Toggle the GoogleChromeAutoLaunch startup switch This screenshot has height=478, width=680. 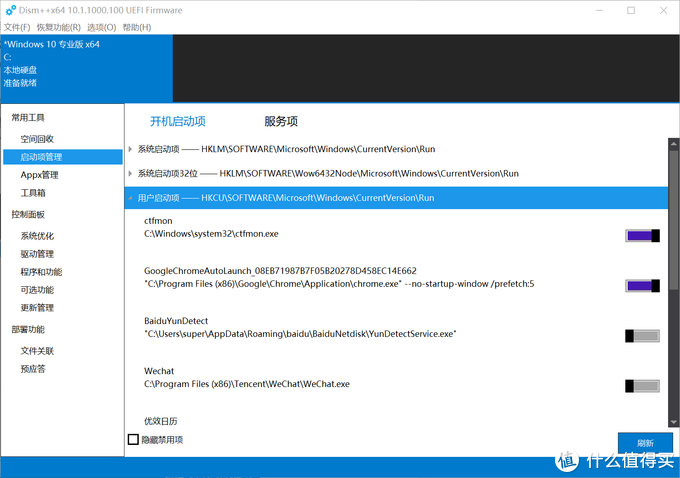click(642, 285)
